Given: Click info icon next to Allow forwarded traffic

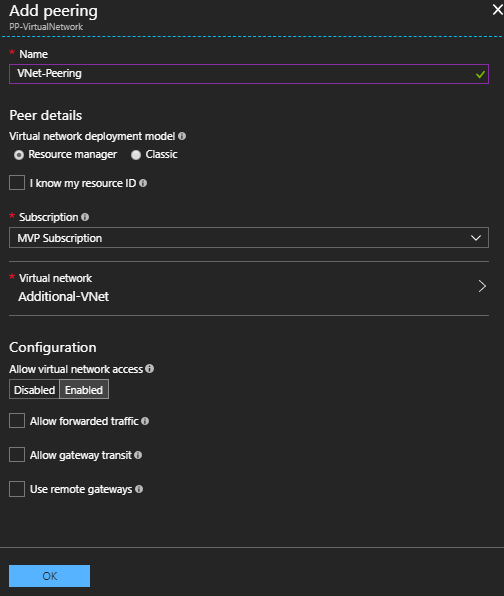Looking at the screenshot, I should 145,421.
